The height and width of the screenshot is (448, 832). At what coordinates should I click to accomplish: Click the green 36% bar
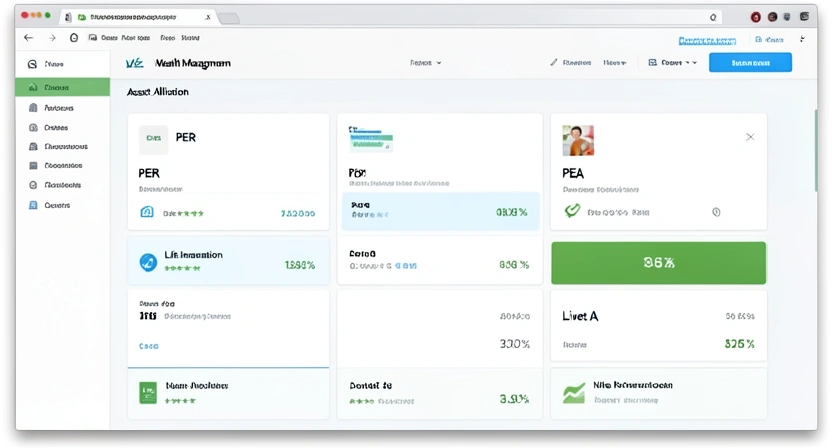pos(658,263)
